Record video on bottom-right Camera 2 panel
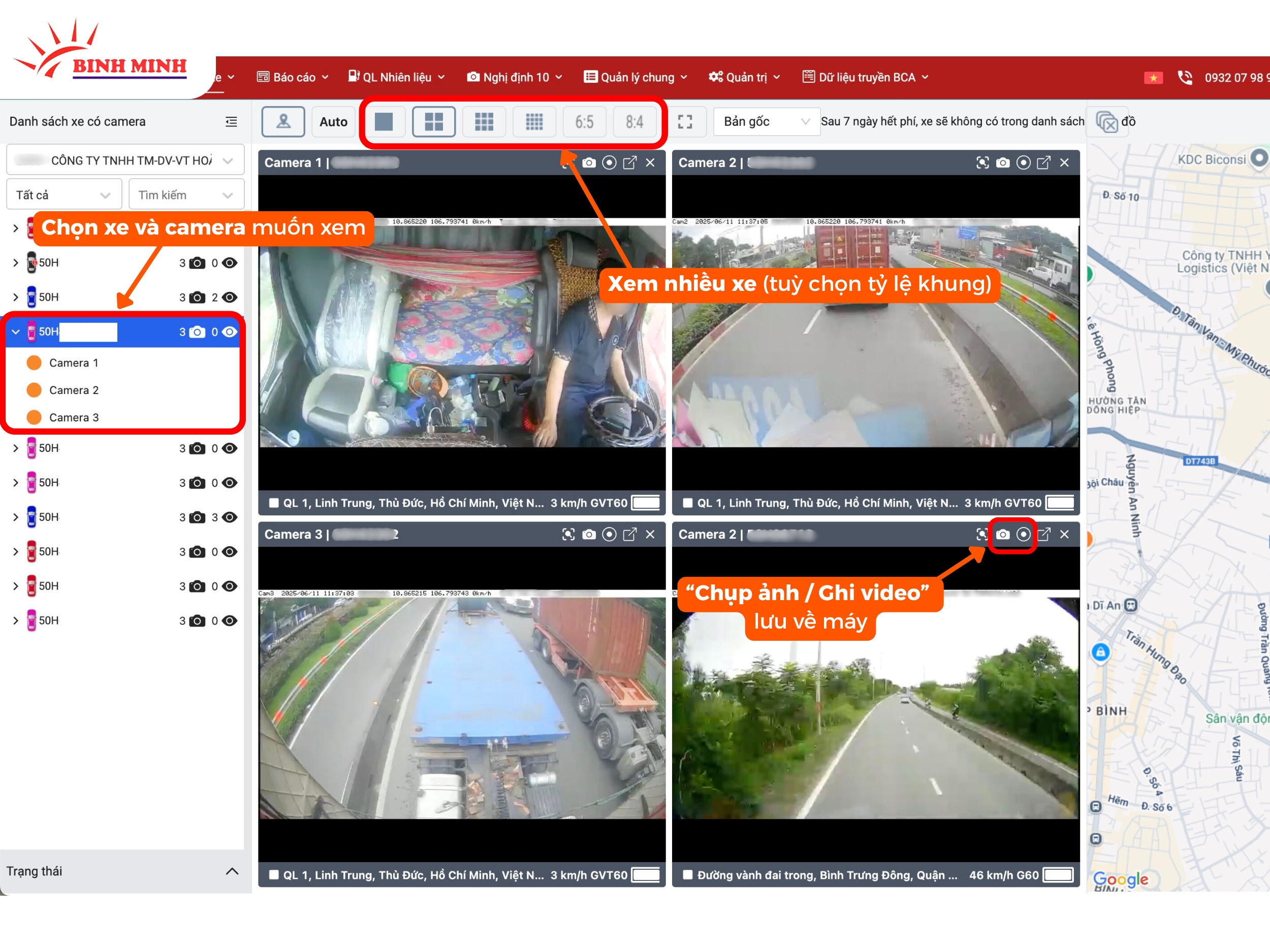Image resolution: width=1270 pixels, height=952 pixels. [1023, 535]
